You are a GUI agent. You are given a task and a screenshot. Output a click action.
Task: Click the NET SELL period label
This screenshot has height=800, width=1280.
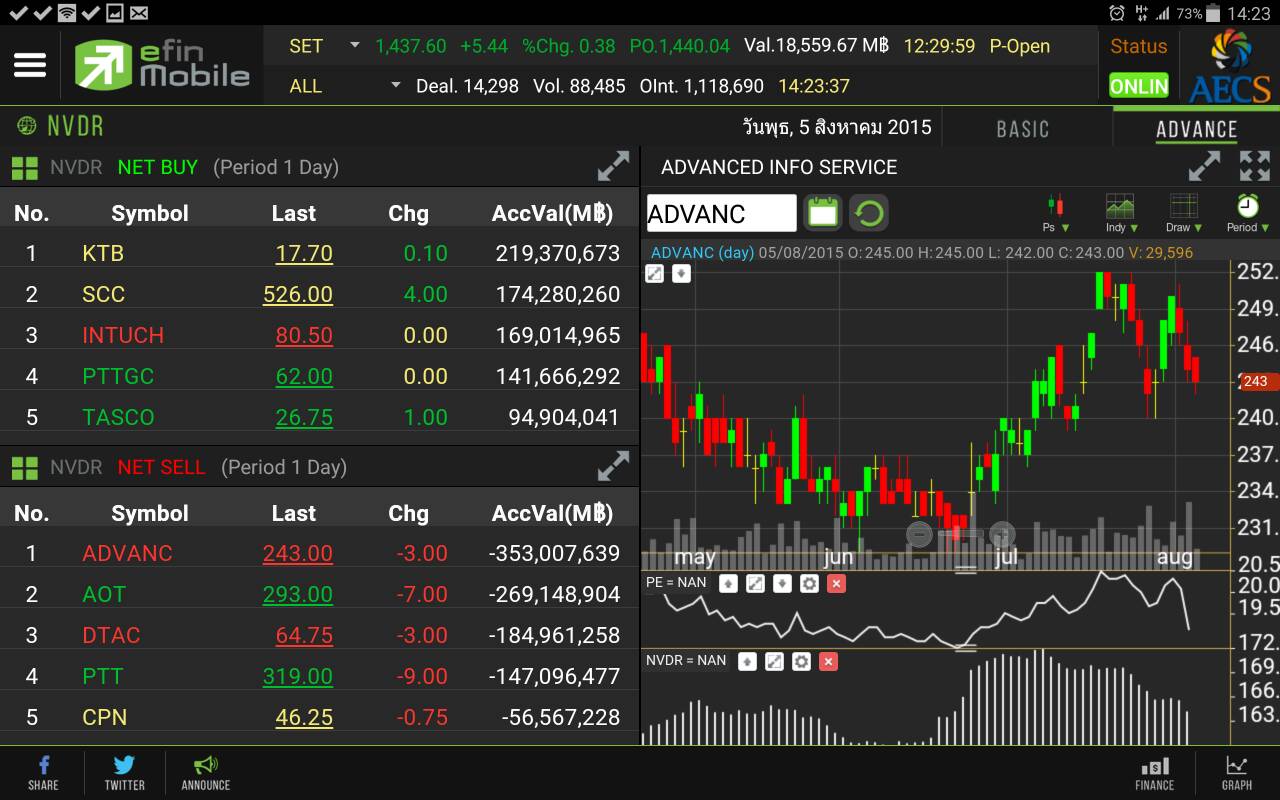(x=284, y=468)
